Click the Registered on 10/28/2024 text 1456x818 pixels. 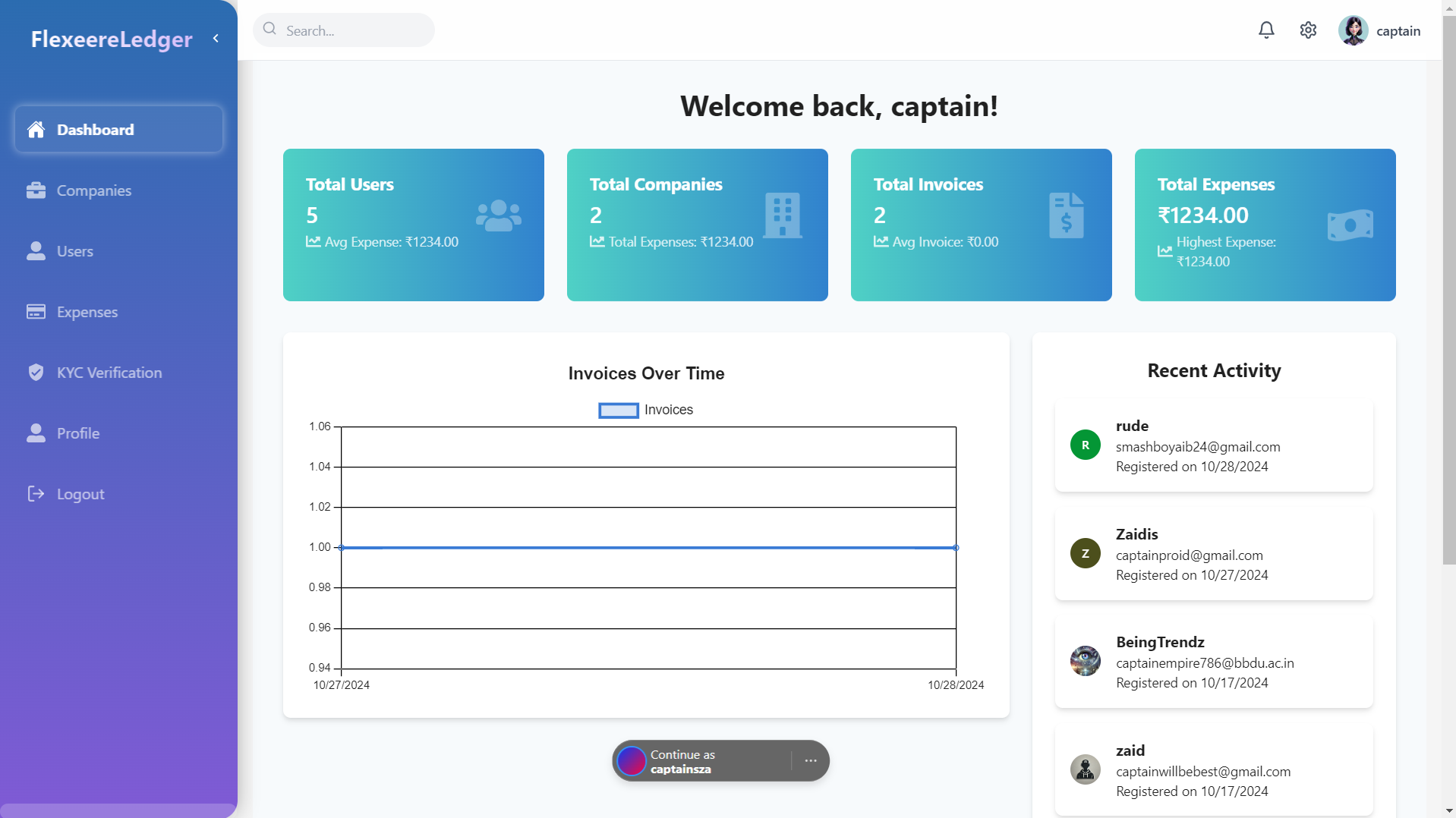point(1192,467)
